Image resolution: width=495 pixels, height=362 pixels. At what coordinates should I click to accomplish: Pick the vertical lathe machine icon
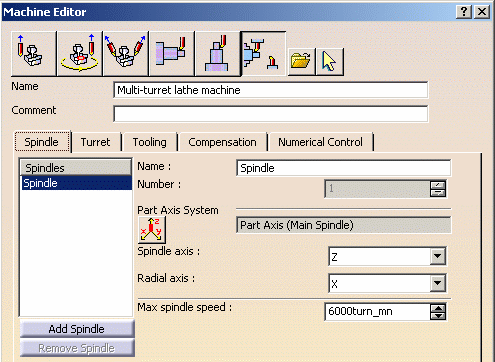point(217,53)
